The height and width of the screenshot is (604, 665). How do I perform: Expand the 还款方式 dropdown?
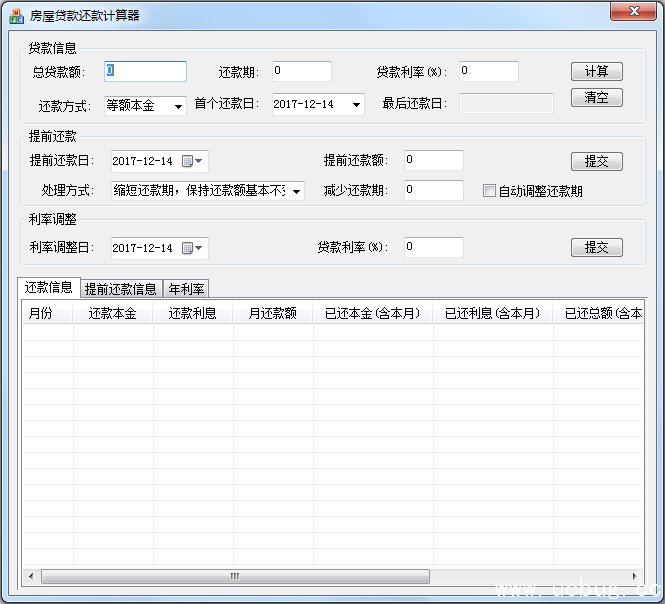178,105
